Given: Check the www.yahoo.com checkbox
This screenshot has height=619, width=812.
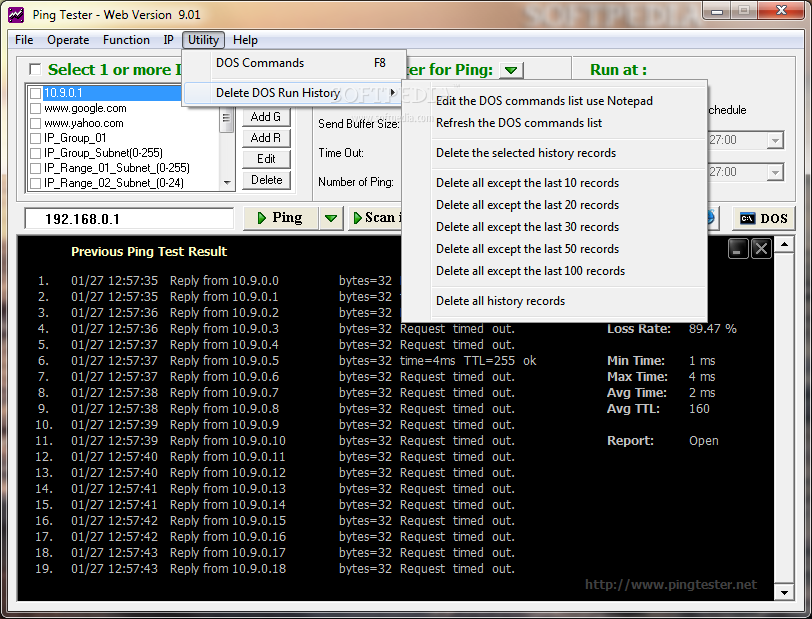Looking at the screenshot, I should (35, 123).
